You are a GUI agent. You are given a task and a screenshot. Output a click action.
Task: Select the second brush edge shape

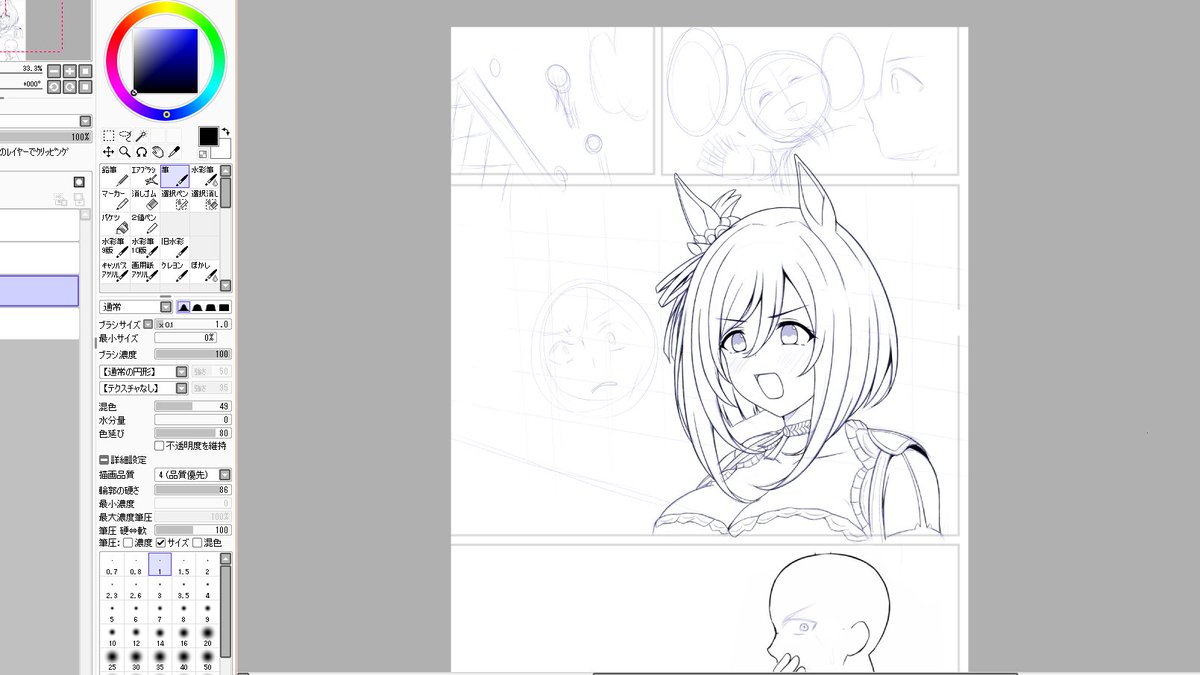tap(198, 307)
